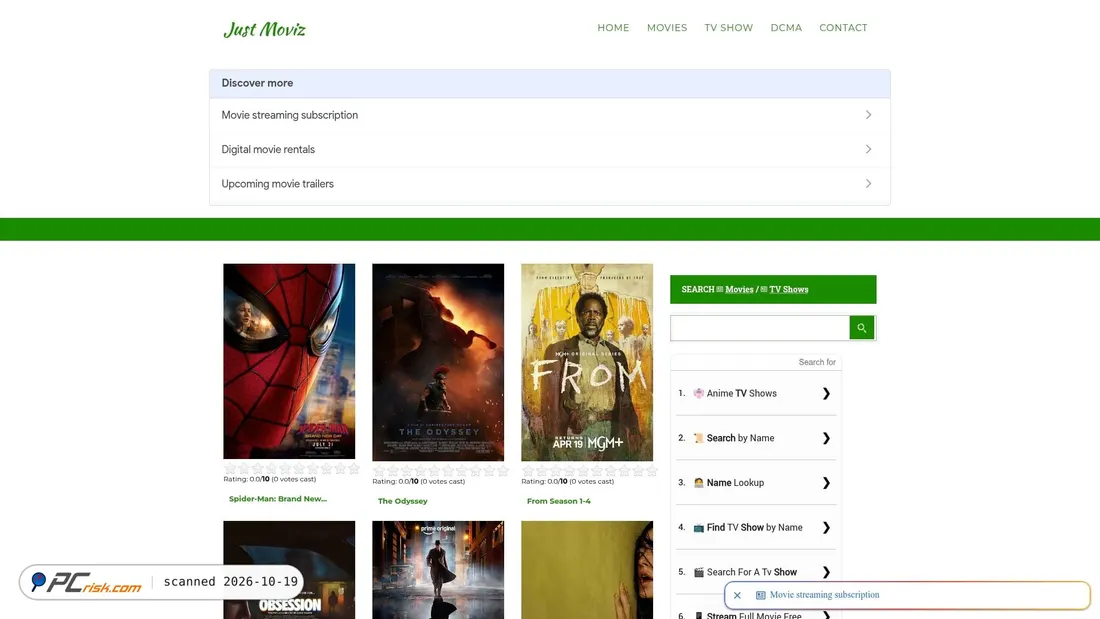Click the Search by Name scroll icon
This screenshot has width=1100, height=619.
pyautogui.click(x=698, y=438)
